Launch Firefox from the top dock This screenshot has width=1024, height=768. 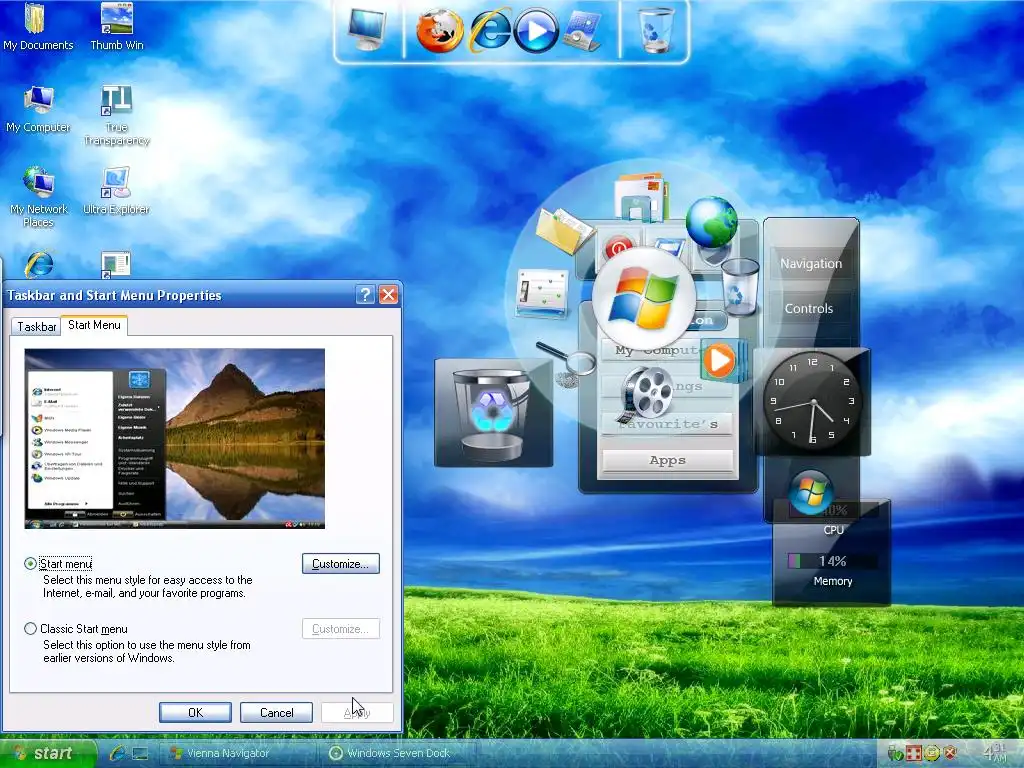click(440, 31)
